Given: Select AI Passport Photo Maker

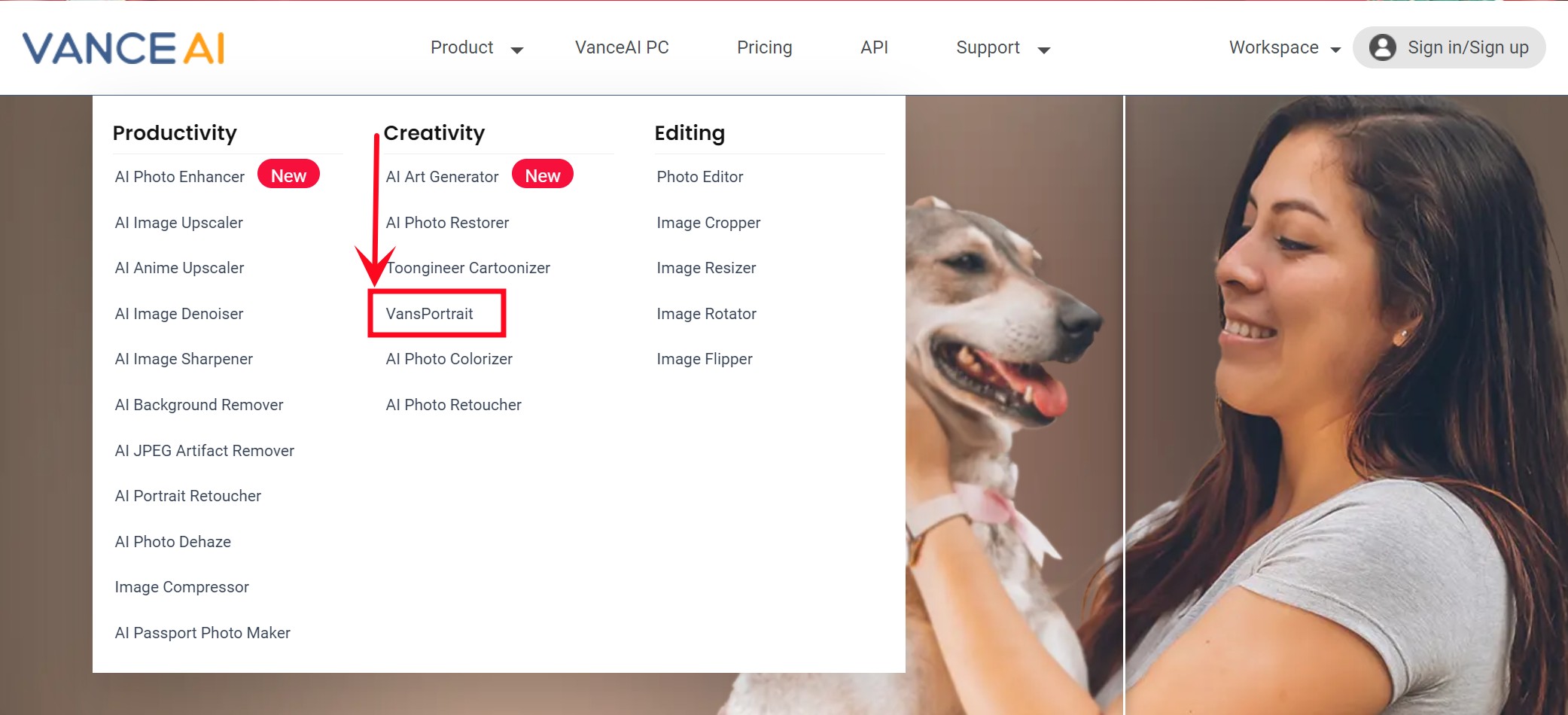Looking at the screenshot, I should point(202,633).
